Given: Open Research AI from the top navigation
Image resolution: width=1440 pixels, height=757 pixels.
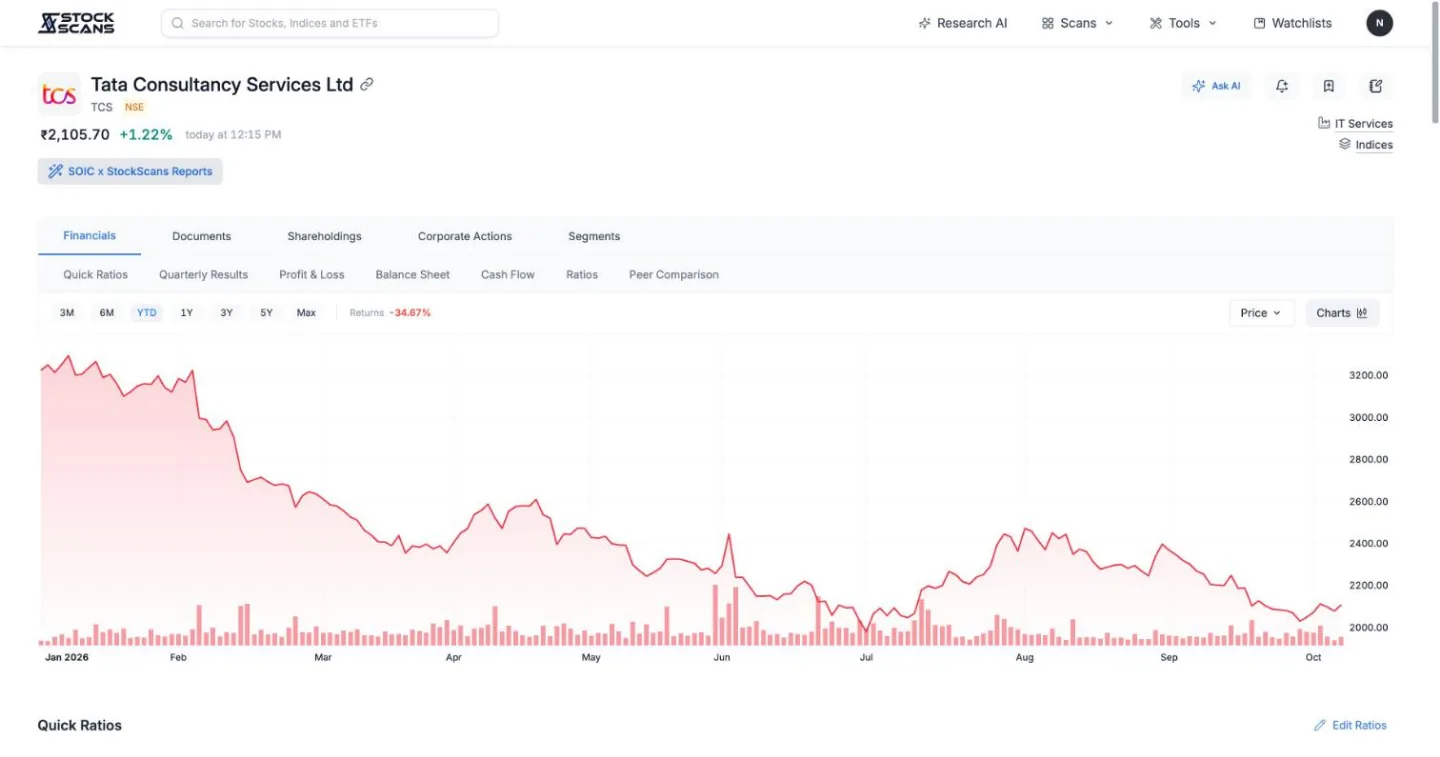Looking at the screenshot, I should pyautogui.click(x=963, y=23).
